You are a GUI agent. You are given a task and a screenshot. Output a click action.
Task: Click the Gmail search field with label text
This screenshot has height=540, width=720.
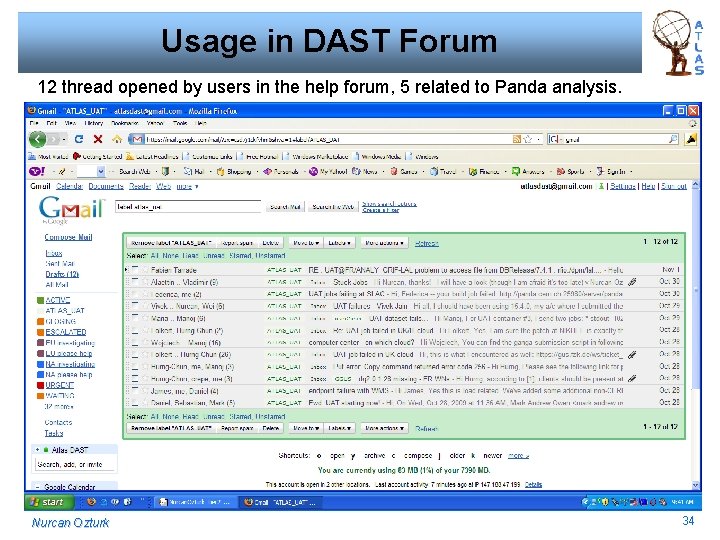click(188, 207)
